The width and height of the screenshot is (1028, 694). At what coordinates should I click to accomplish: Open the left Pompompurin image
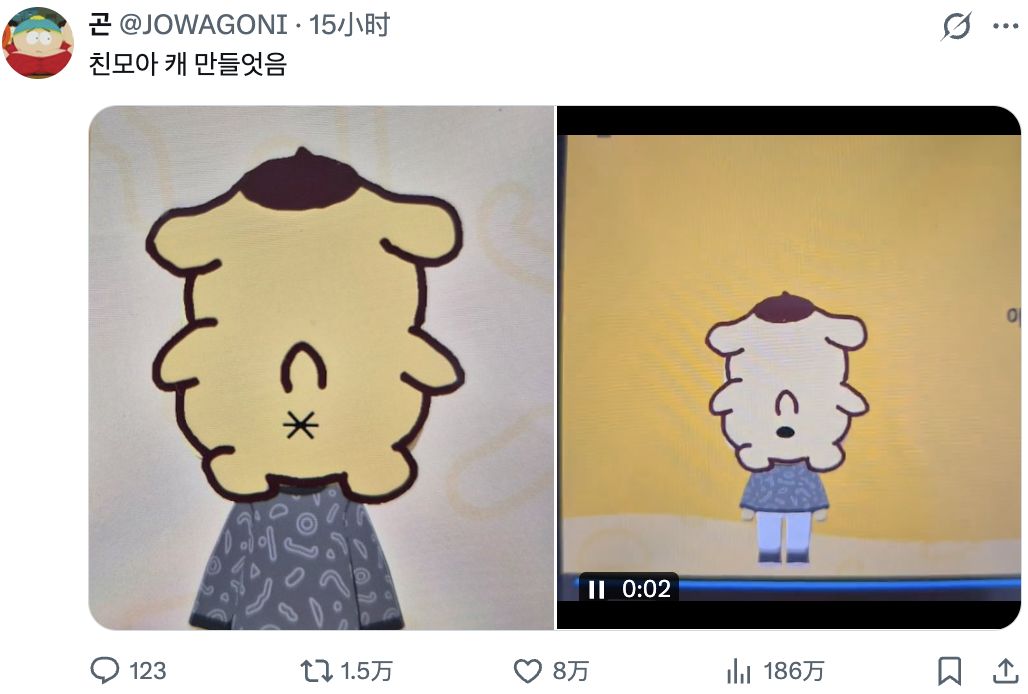click(x=321, y=368)
